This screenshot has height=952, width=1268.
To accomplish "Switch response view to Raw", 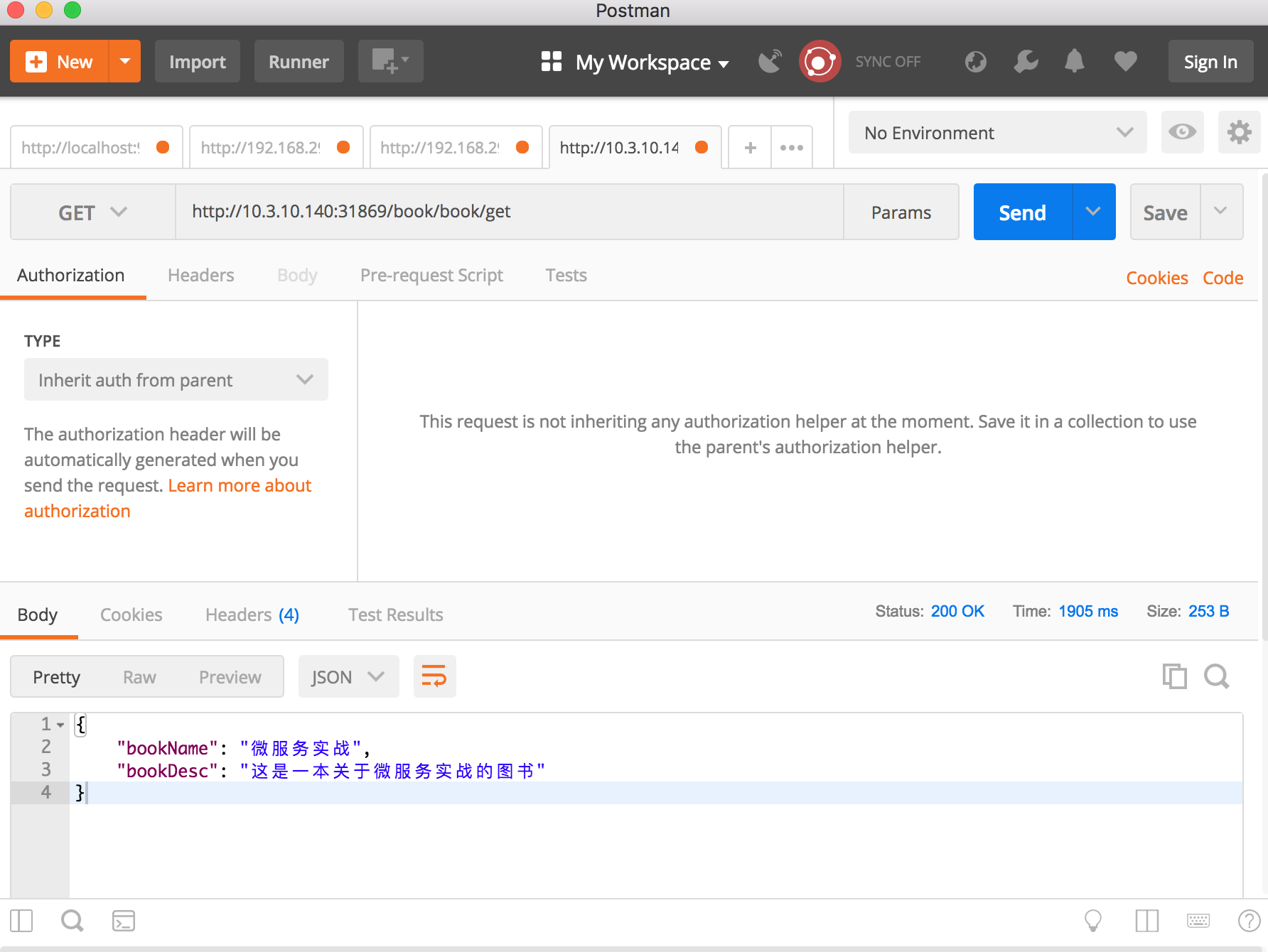I will [139, 677].
